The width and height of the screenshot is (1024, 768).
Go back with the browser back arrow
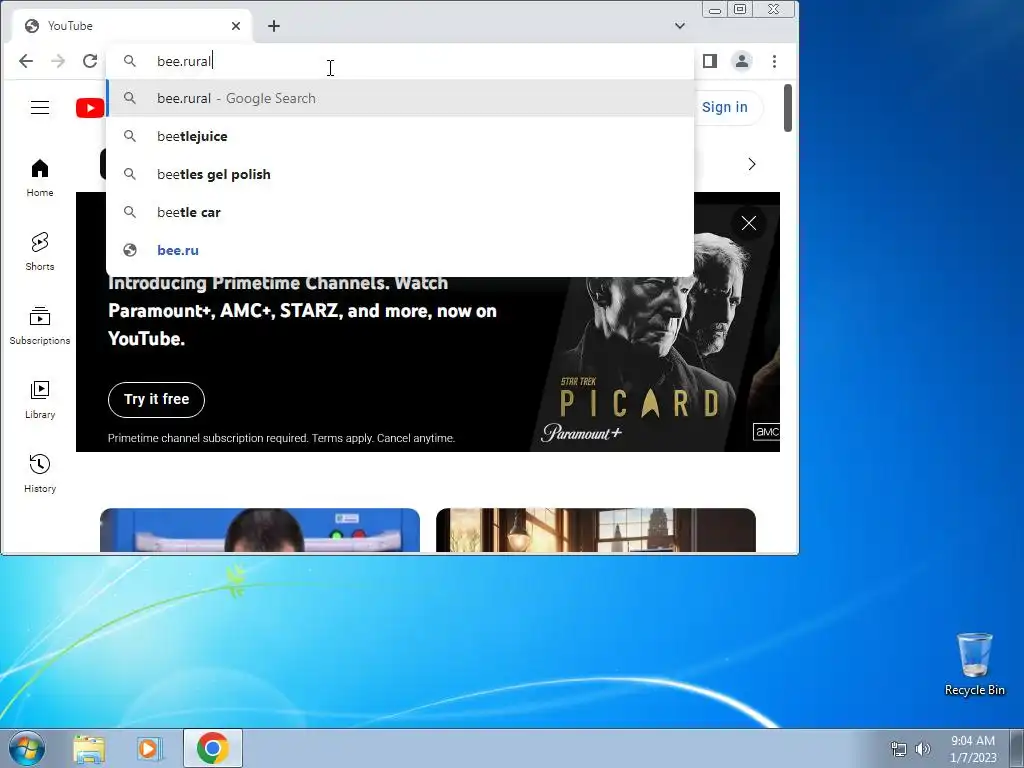[25, 61]
